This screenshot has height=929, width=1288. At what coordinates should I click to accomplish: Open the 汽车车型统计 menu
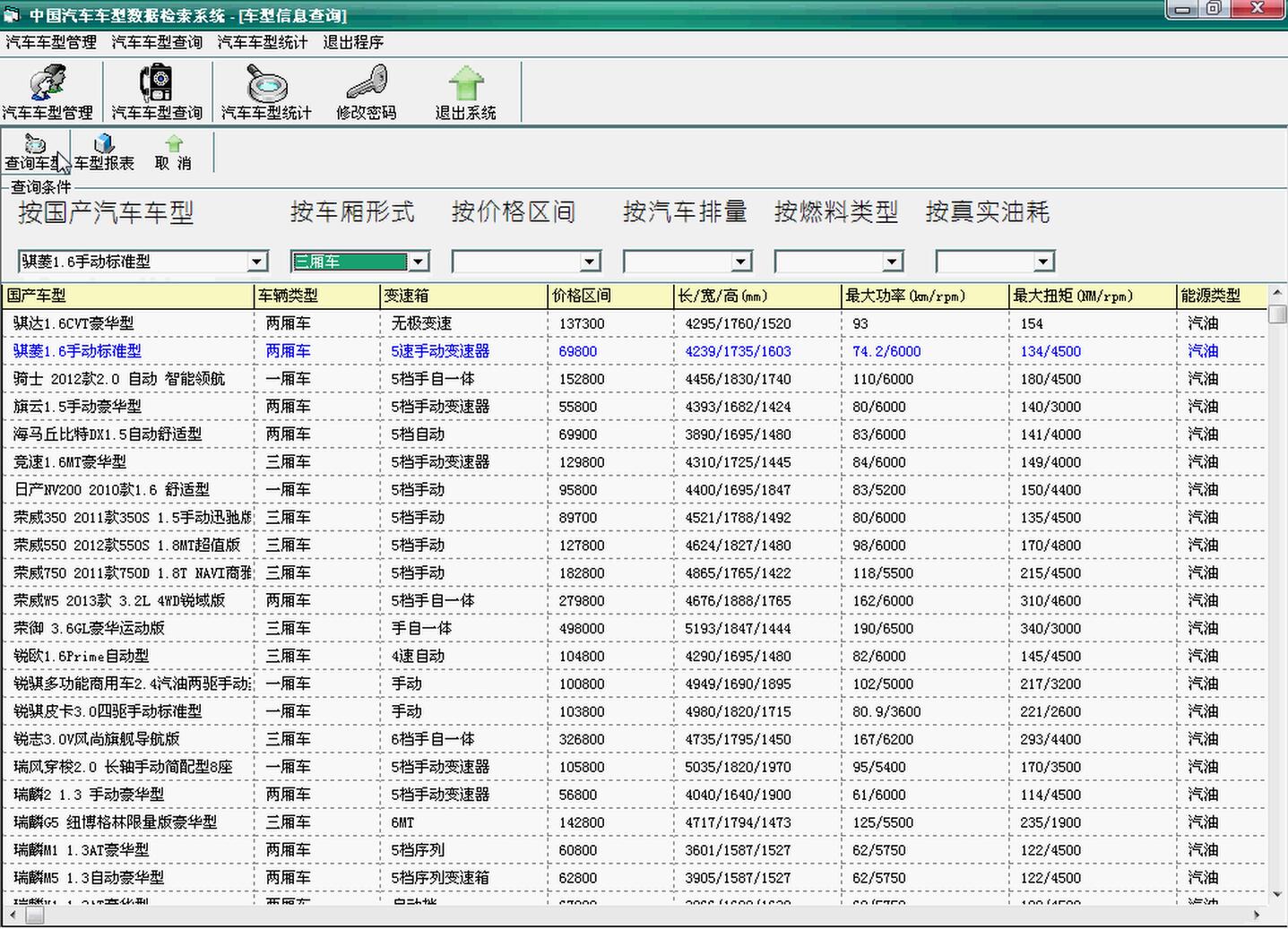(x=263, y=42)
